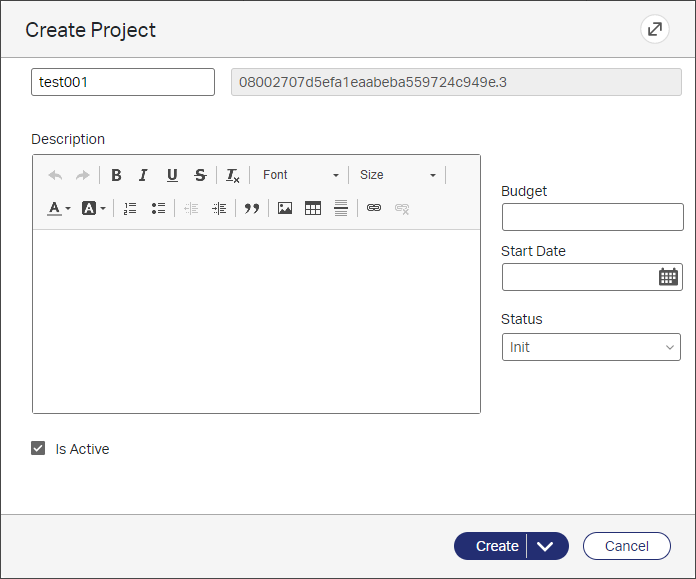Screen dimensions: 696x579
Task: Click the remove formatting icon
Action: pos(232,176)
